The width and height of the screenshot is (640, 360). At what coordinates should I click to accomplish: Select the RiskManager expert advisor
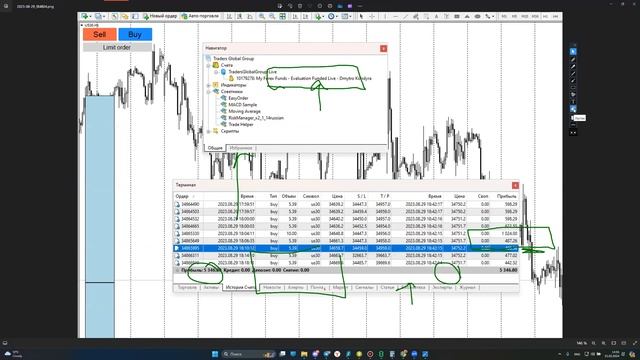pyautogui.click(x=256, y=118)
